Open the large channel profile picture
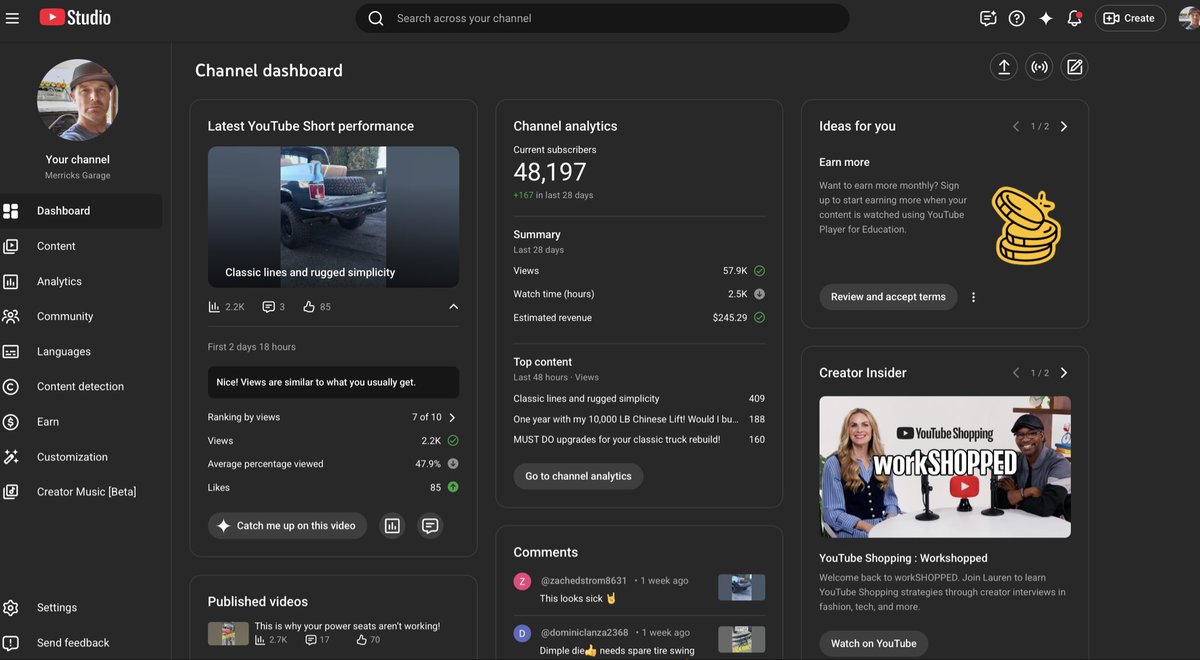1200x660 pixels. pos(78,100)
